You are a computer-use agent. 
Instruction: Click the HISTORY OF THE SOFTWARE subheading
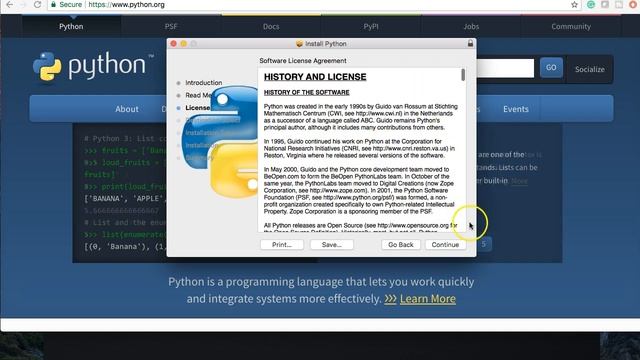(307, 92)
